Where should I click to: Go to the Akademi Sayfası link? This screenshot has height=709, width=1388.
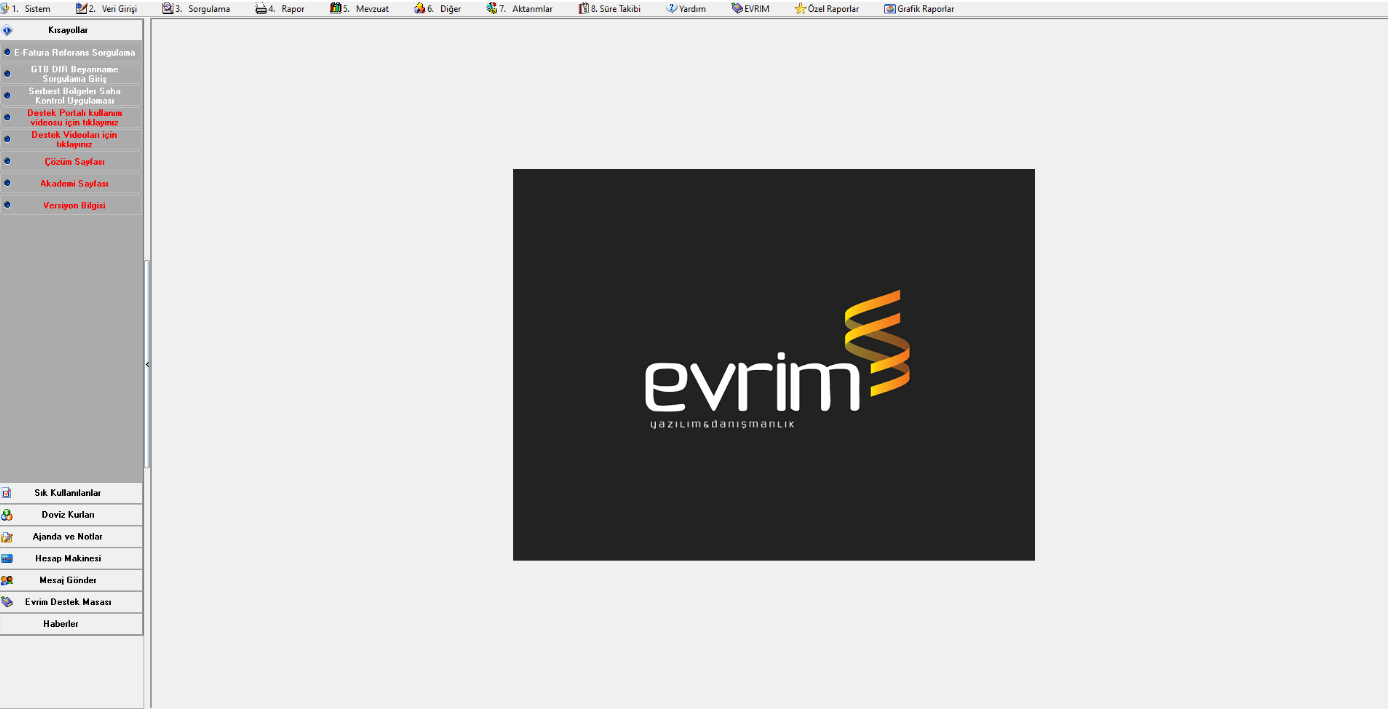coord(71,184)
